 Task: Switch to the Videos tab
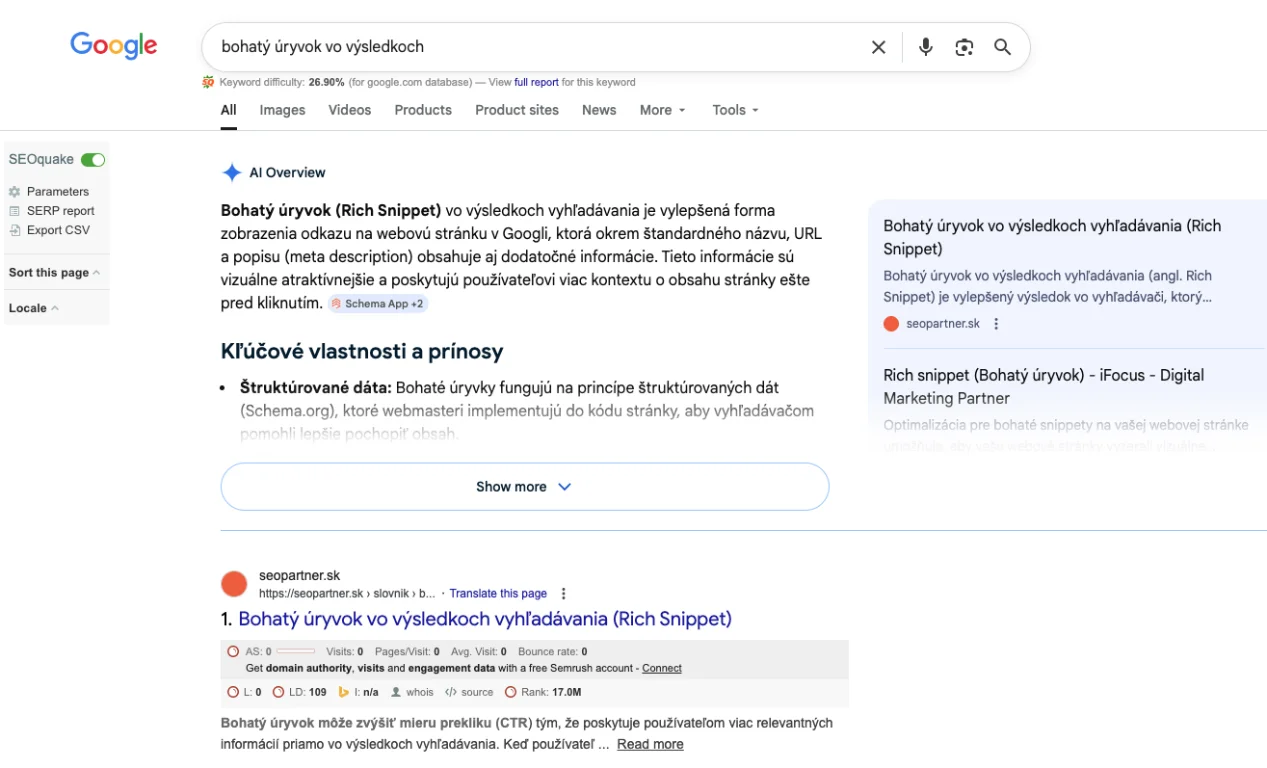(x=349, y=110)
